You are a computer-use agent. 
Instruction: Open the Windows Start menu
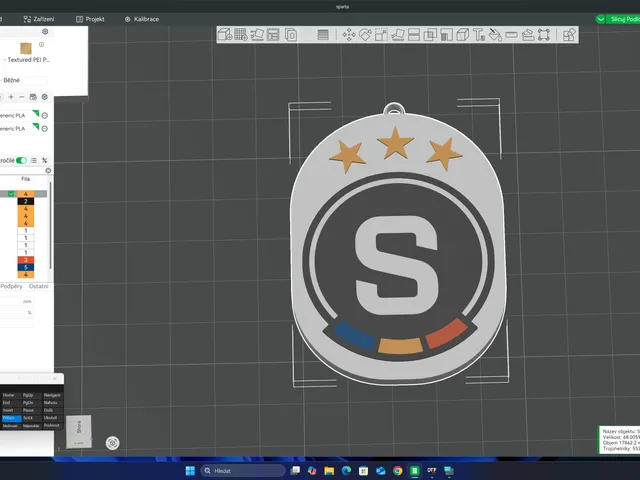[x=190, y=471]
